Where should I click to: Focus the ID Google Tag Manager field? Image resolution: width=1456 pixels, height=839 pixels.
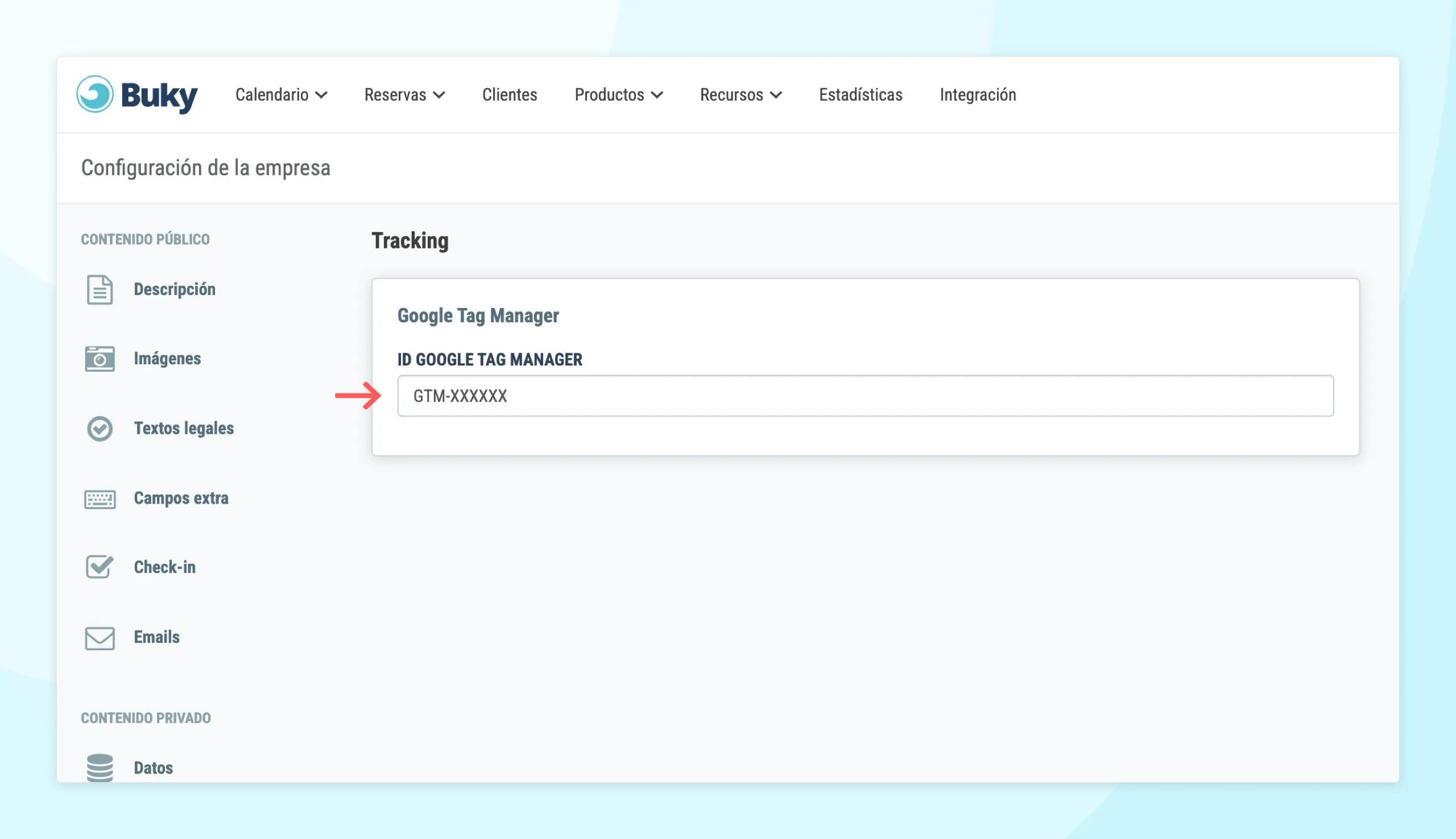865,396
